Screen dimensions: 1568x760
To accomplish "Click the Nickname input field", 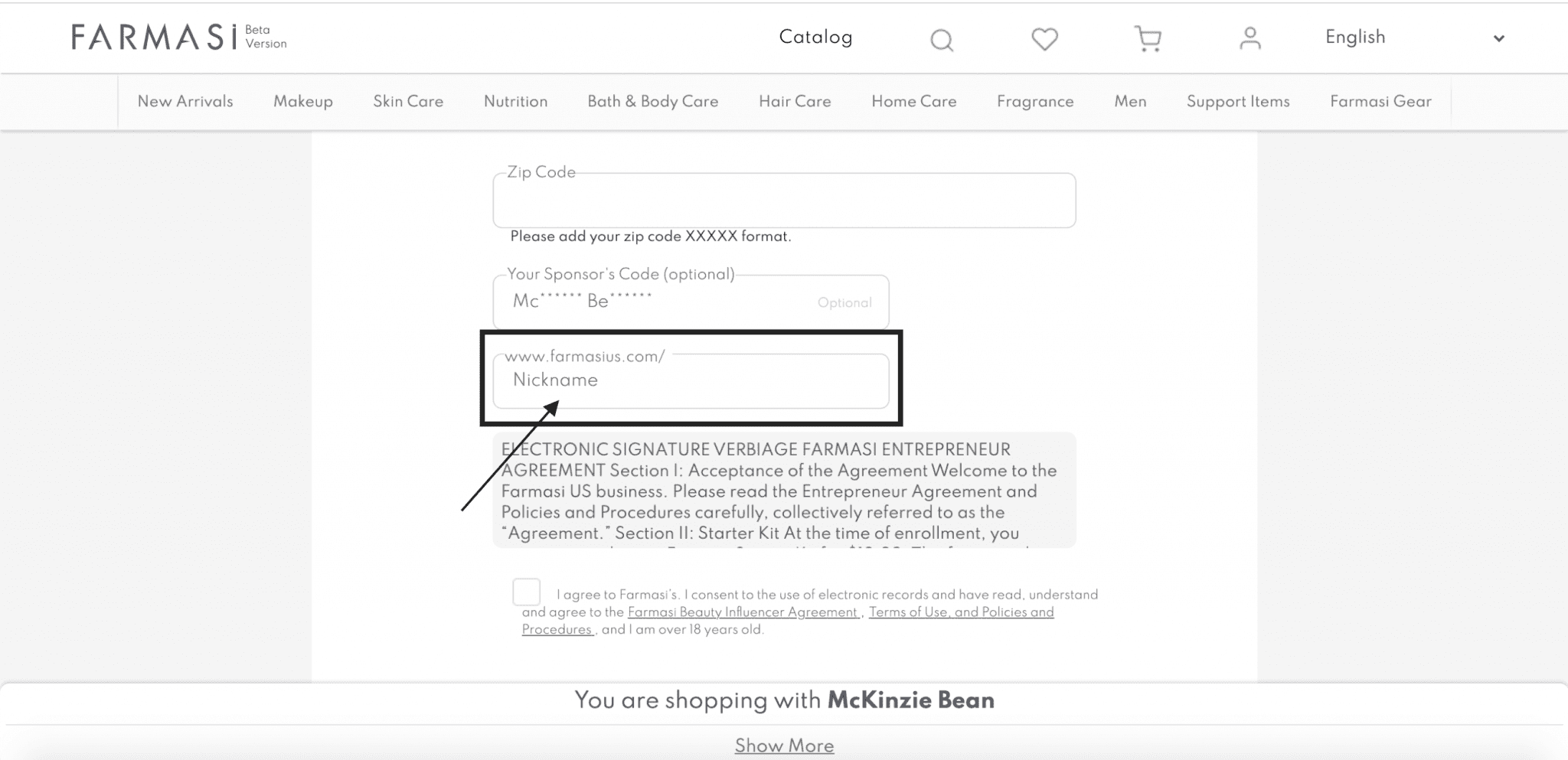I will [691, 381].
